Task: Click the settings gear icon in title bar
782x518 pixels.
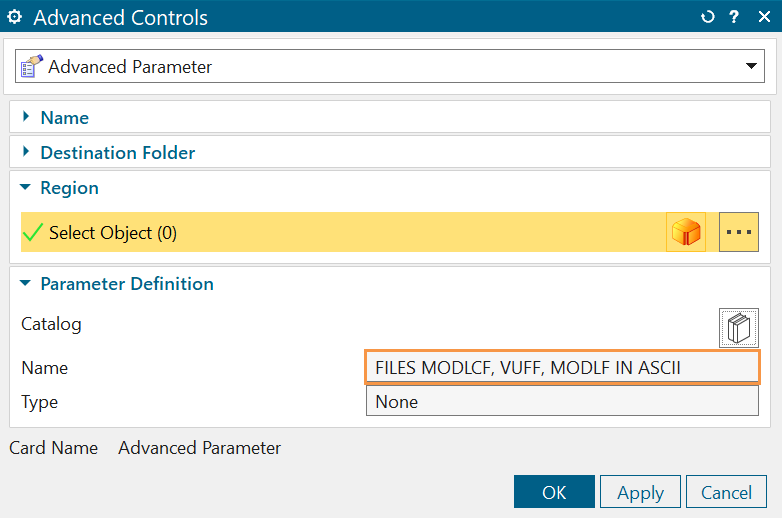Action: tap(15, 18)
